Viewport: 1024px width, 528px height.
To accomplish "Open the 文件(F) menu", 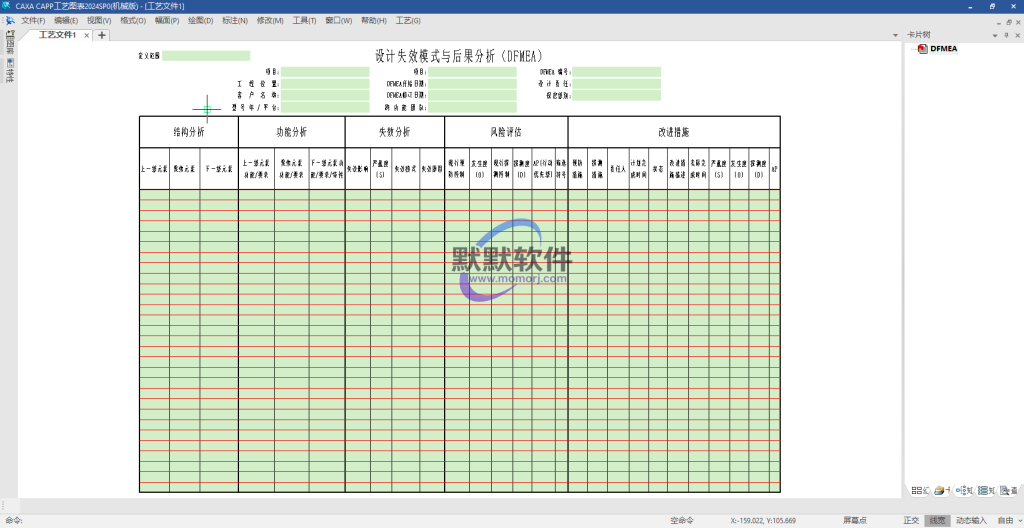I will coord(33,20).
